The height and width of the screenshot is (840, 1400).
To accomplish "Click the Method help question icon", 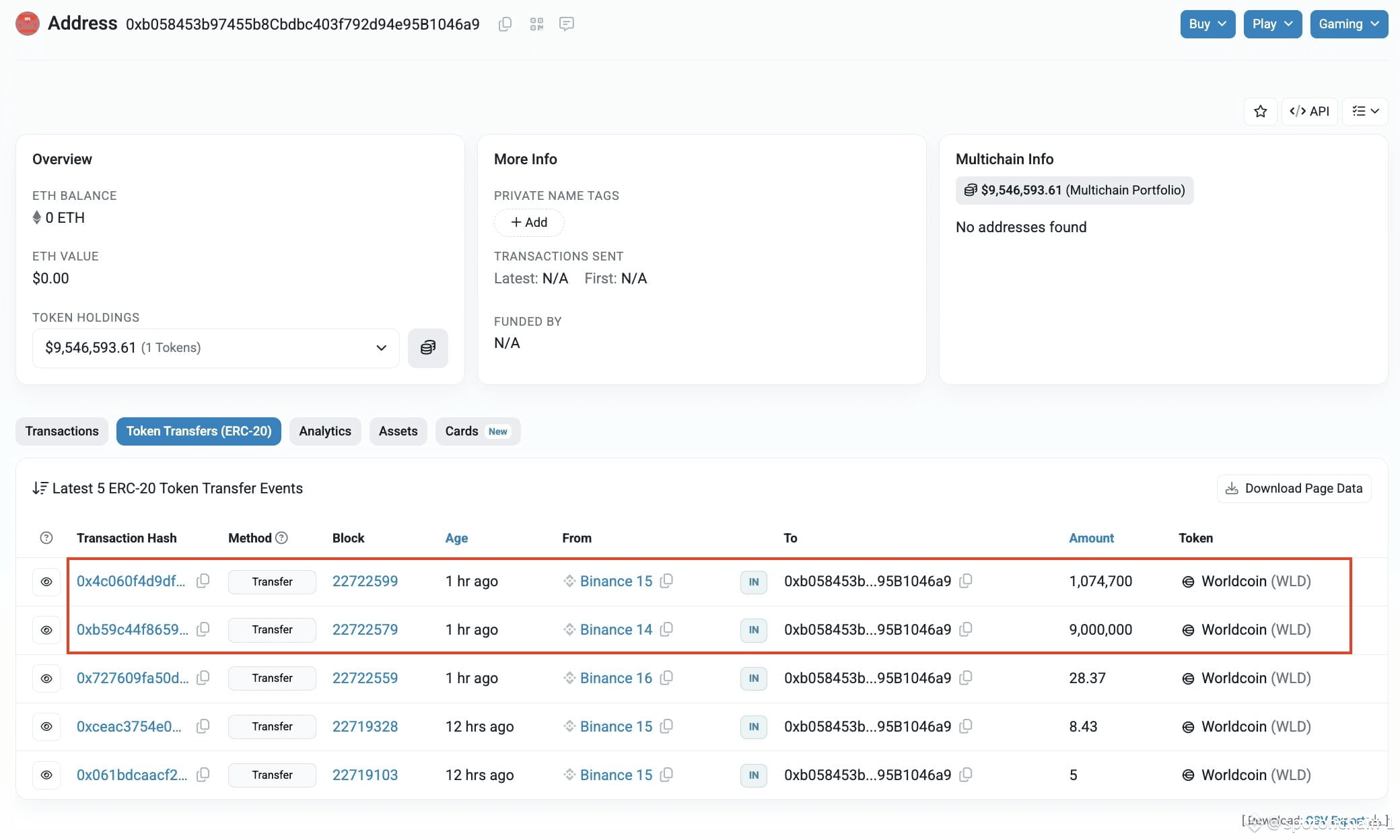I will point(282,538).
